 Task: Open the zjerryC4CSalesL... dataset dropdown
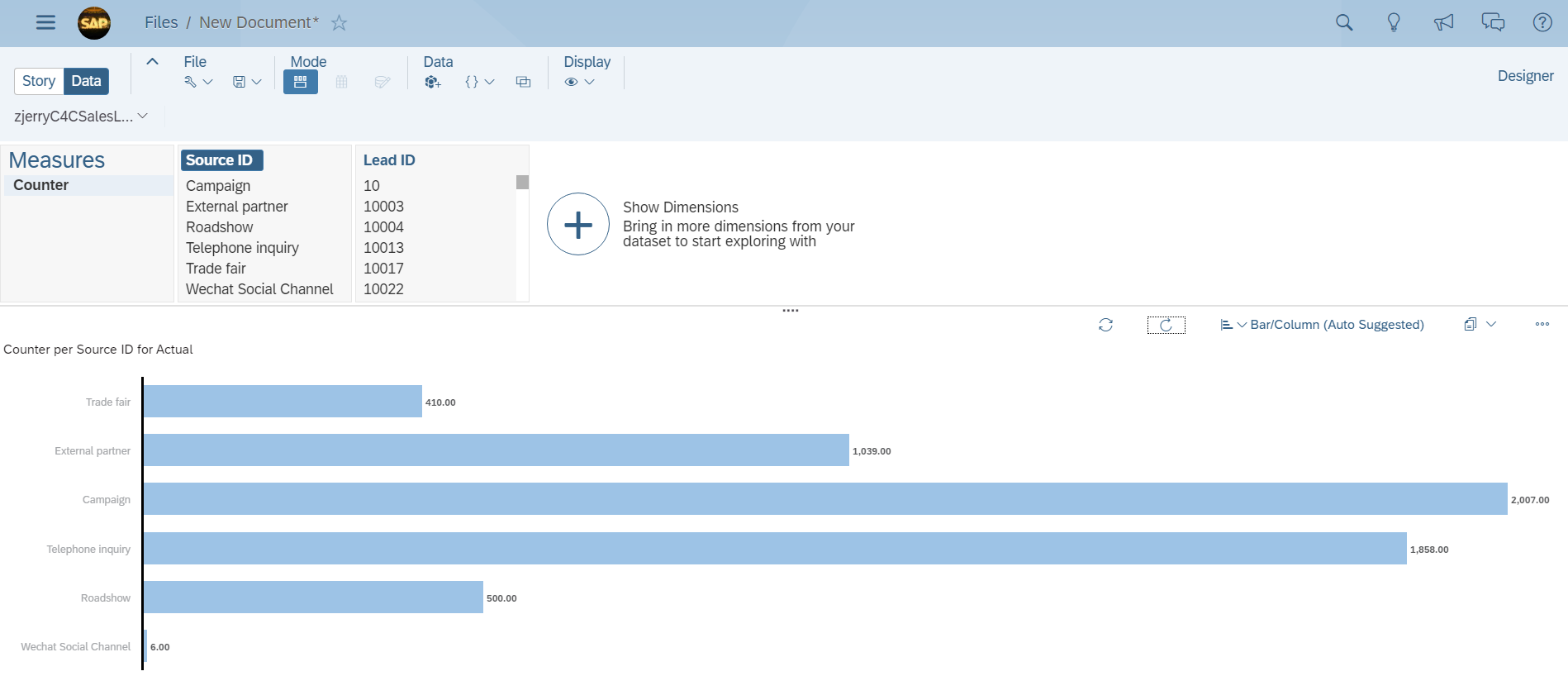(x=80, y=117)
